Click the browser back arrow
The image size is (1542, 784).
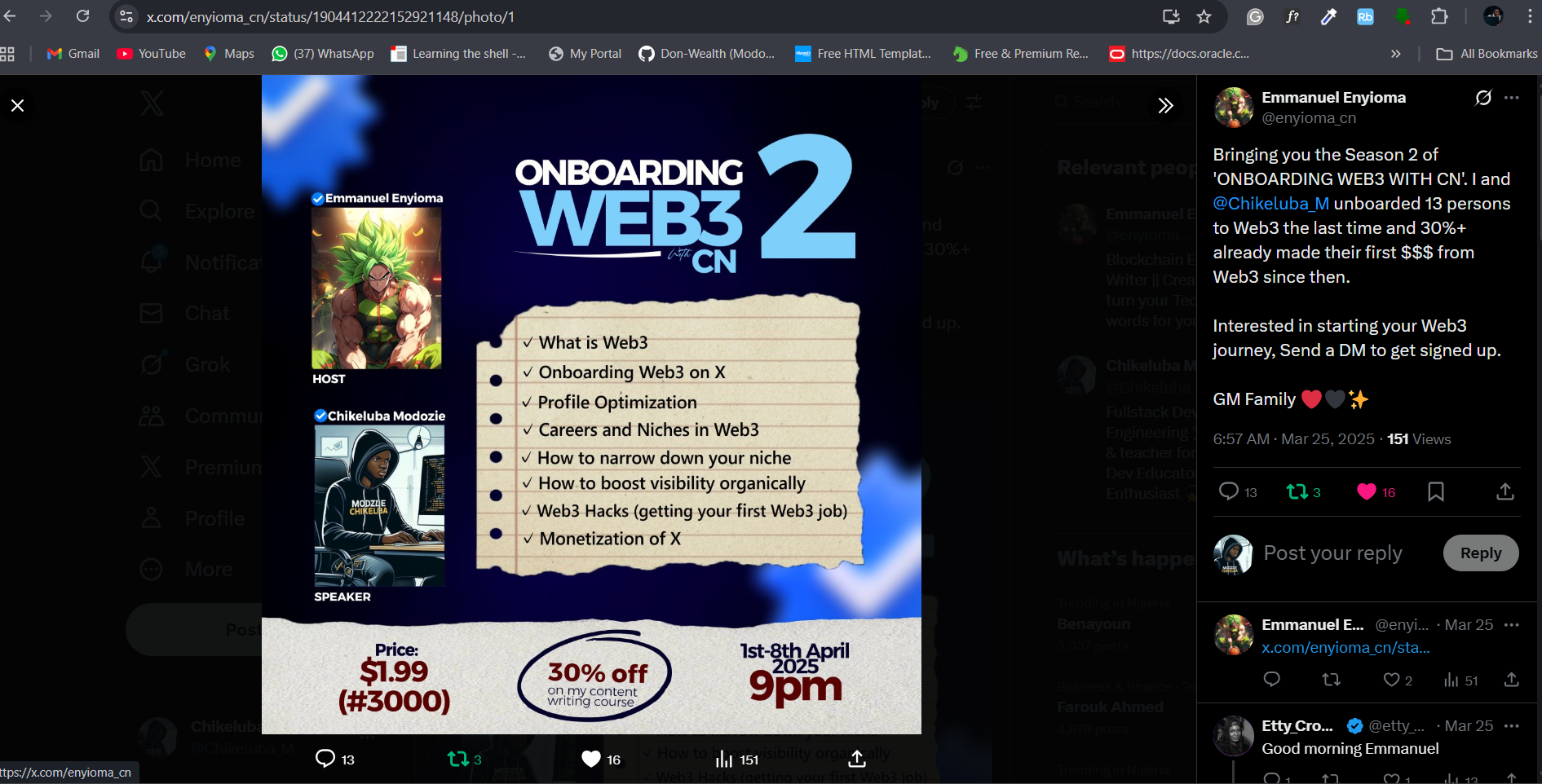tap(10, 16)
